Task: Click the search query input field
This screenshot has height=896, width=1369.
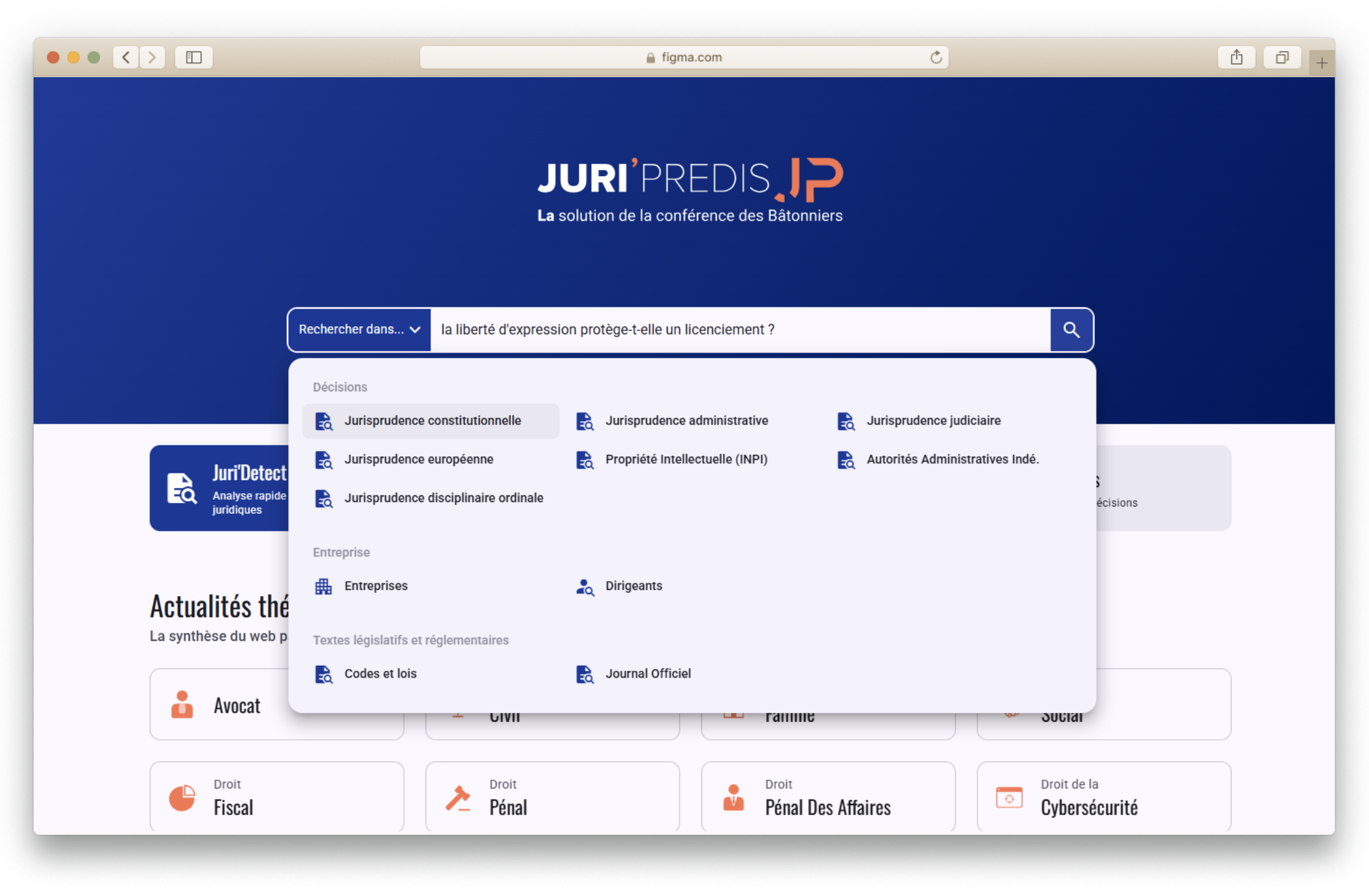Action: point(740,330)
